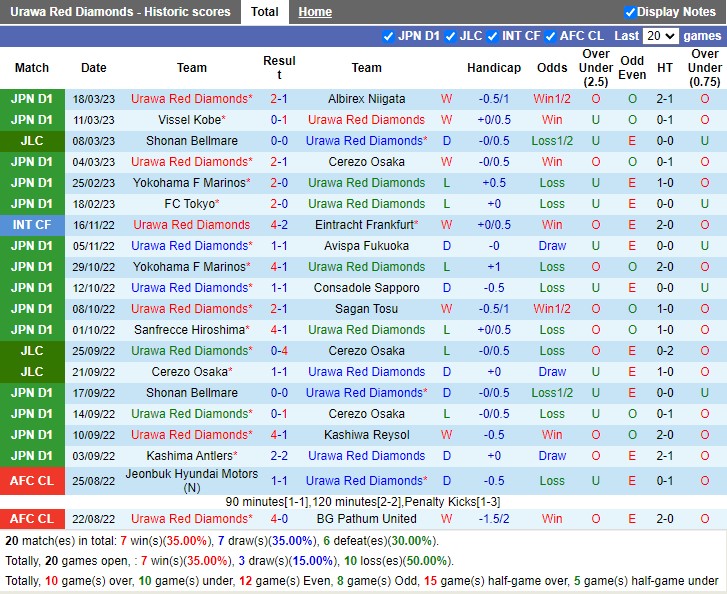Switch to the Home tab
The width and height of the screenshot is (727, 594).
point(315,12)
